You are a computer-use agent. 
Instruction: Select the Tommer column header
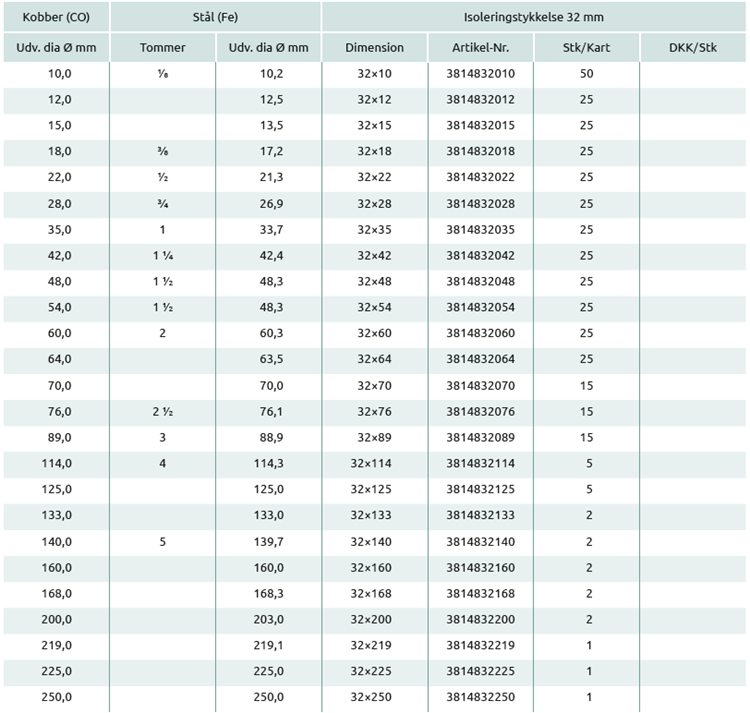pyautogui.click(x=163, y=47)
